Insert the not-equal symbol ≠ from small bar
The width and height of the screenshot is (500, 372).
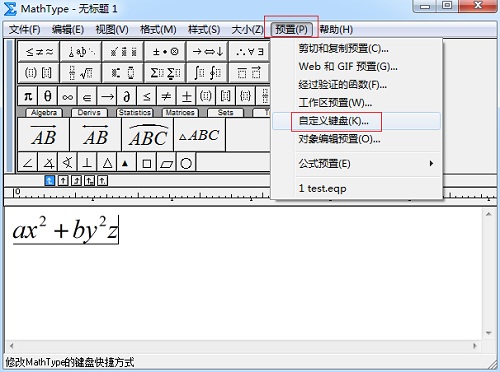(166, 96)
